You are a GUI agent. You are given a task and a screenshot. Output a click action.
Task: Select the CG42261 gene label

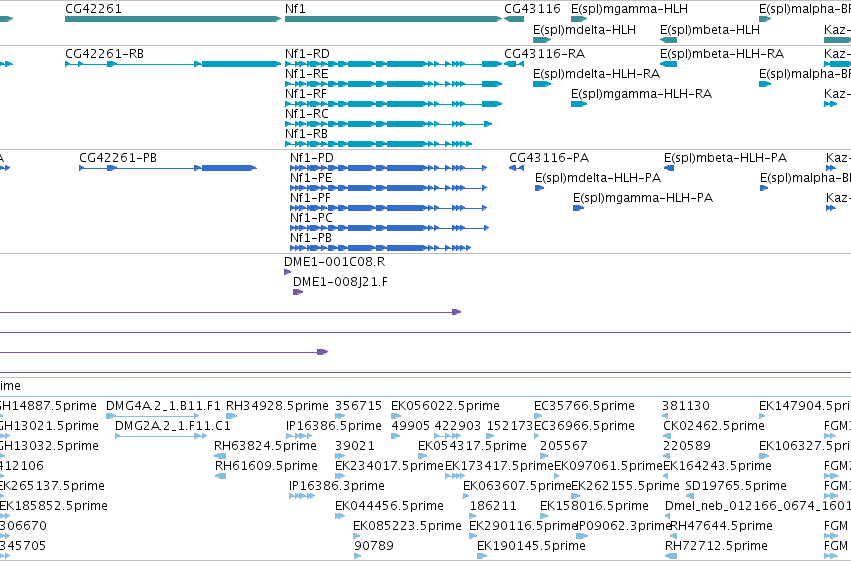pyautogui.click(x=93, y=9)
